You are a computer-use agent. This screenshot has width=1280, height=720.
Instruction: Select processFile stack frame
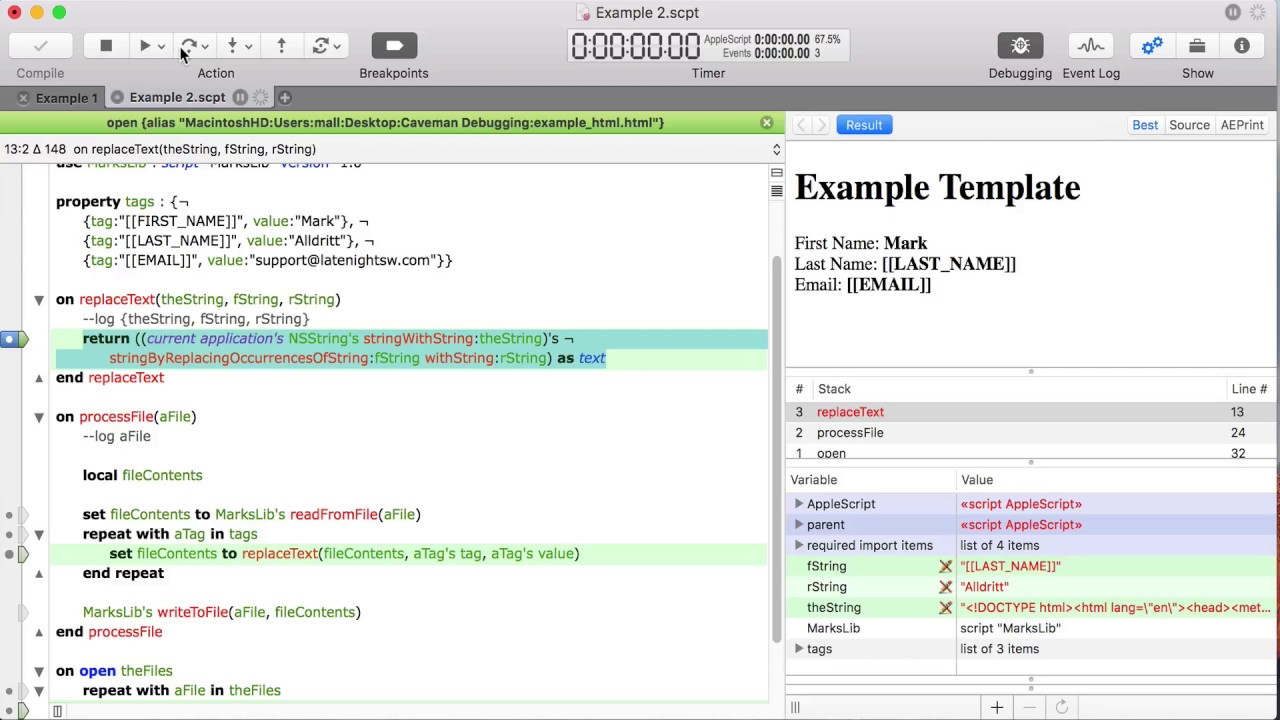[x=1032, y=433]
